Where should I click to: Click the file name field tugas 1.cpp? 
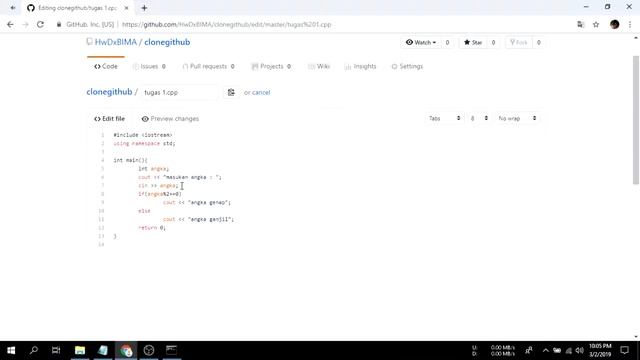pos(179,93)
